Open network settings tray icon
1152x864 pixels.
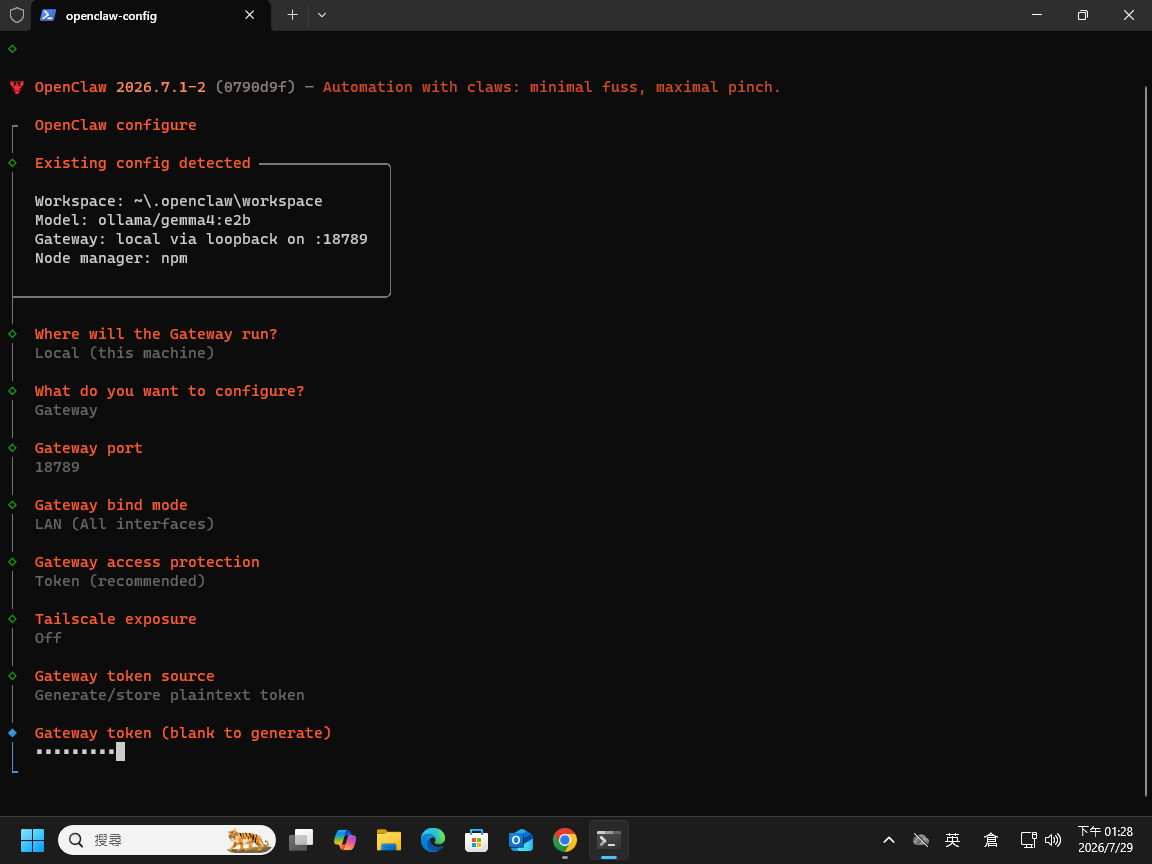point(1029,840)
